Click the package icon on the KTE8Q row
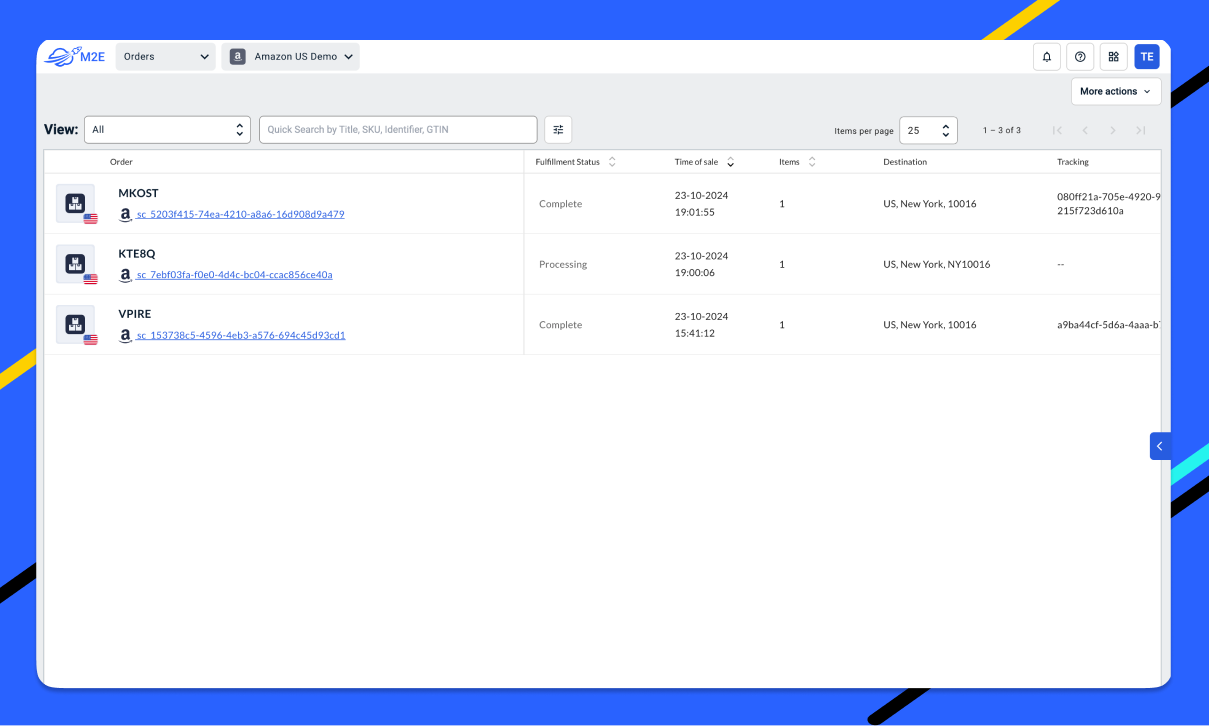1209x726 pixels. [x=74, y=262]
